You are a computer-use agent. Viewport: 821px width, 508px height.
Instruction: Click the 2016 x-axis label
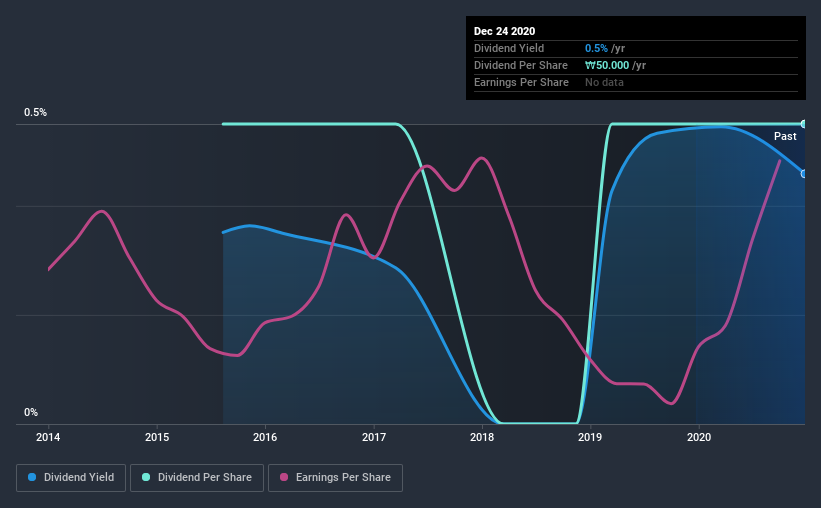click(265, 437)
